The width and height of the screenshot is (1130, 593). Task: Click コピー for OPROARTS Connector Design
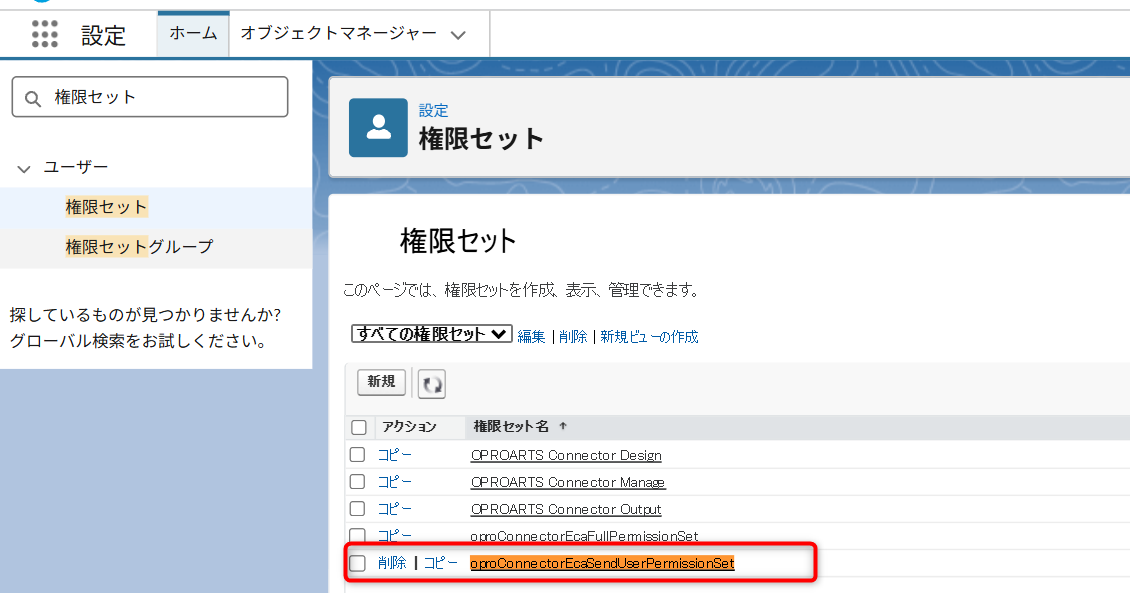(x=395, y=455)
